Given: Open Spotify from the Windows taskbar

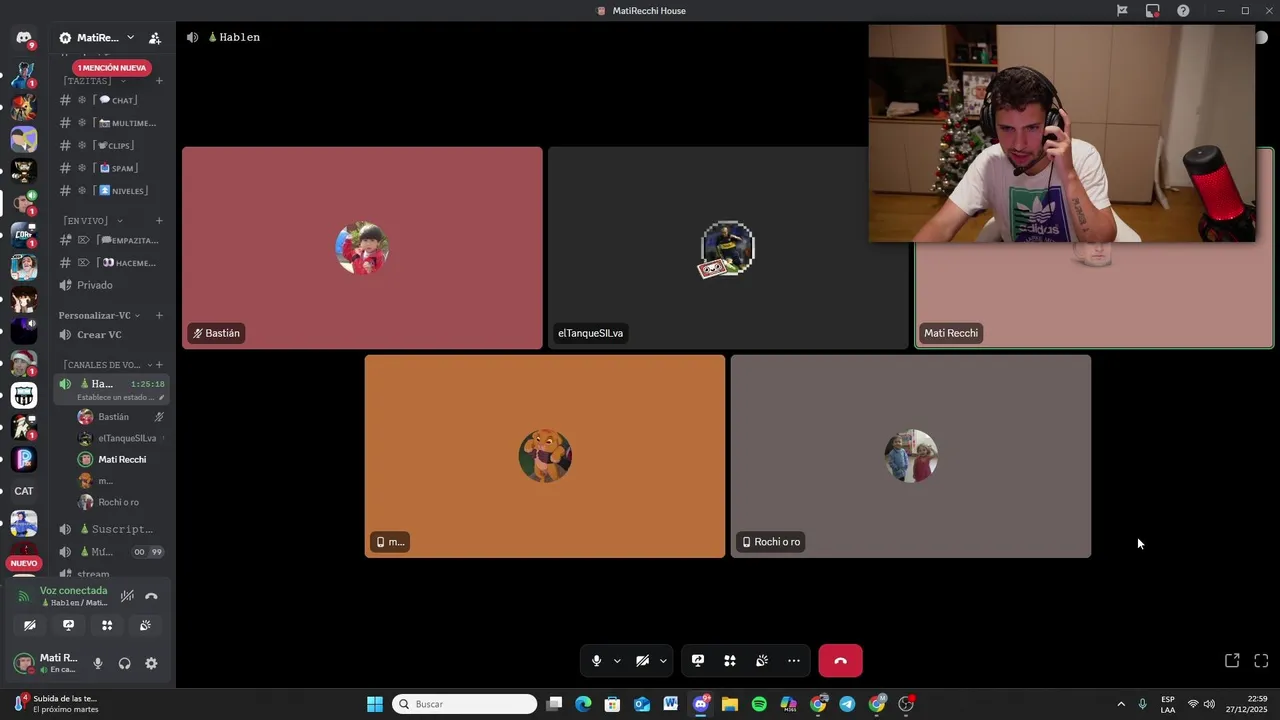Looking at the screenshot, I should [x=759, y=704].
